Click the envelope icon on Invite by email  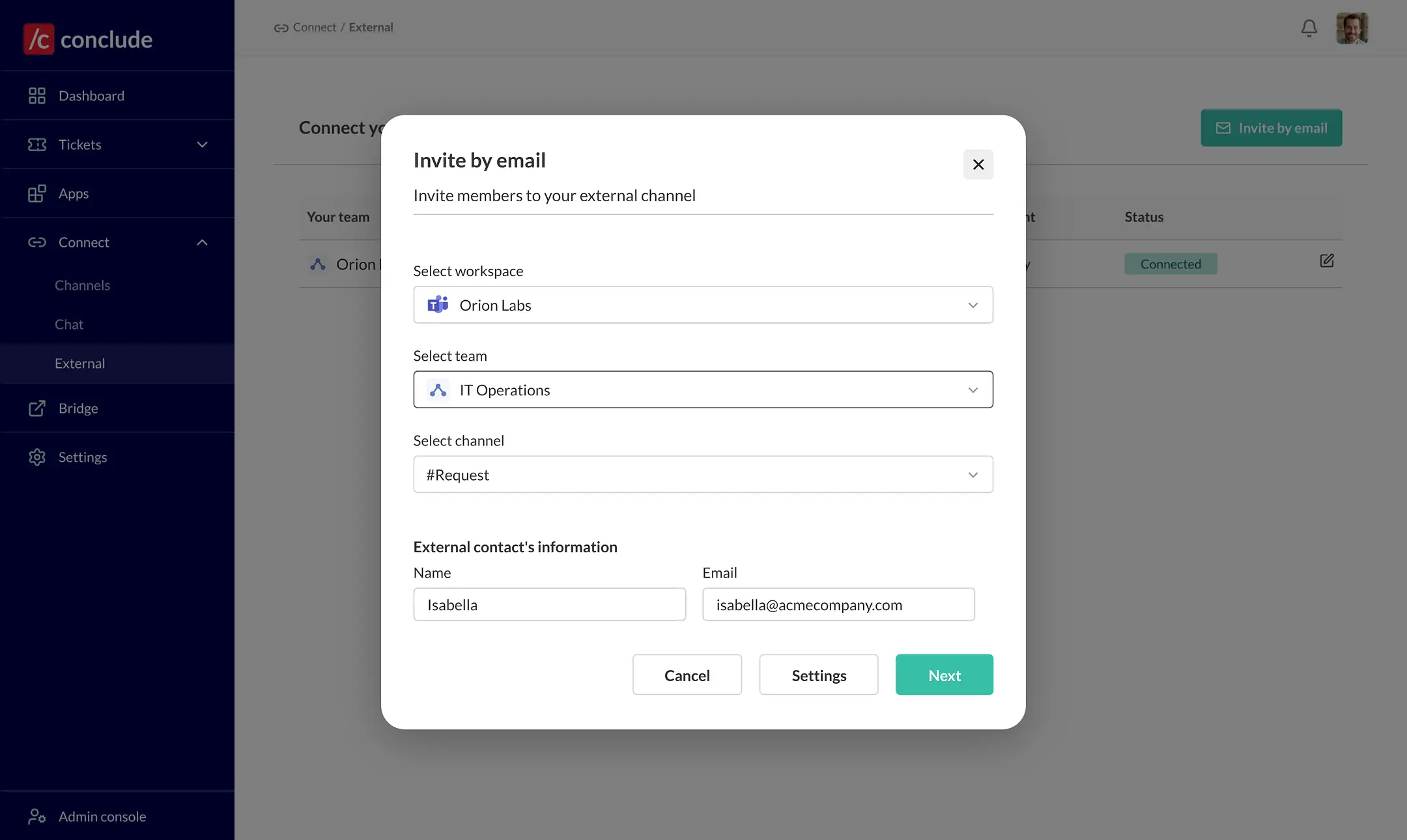[x=1223, y=128]
